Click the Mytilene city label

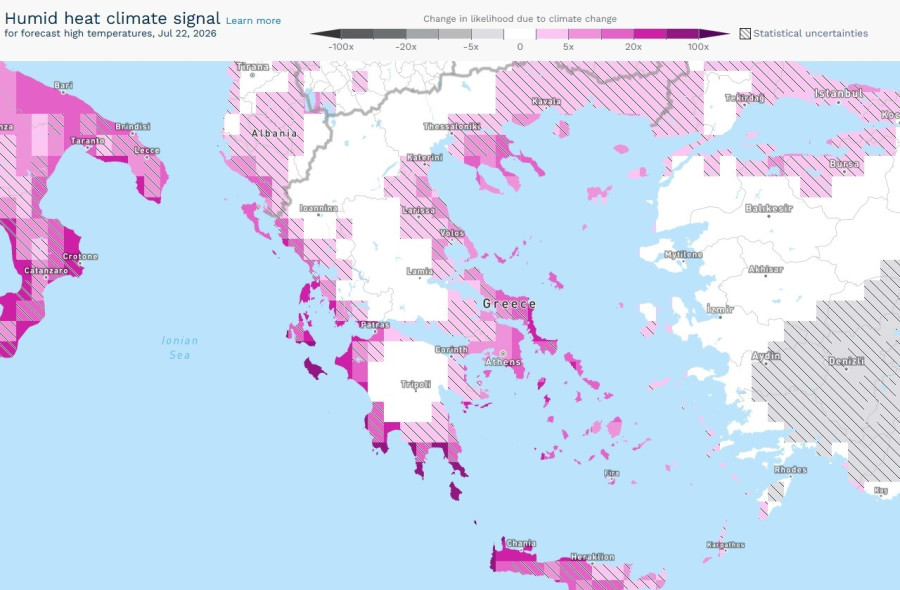pyautogui.click(x=683, y=254)
